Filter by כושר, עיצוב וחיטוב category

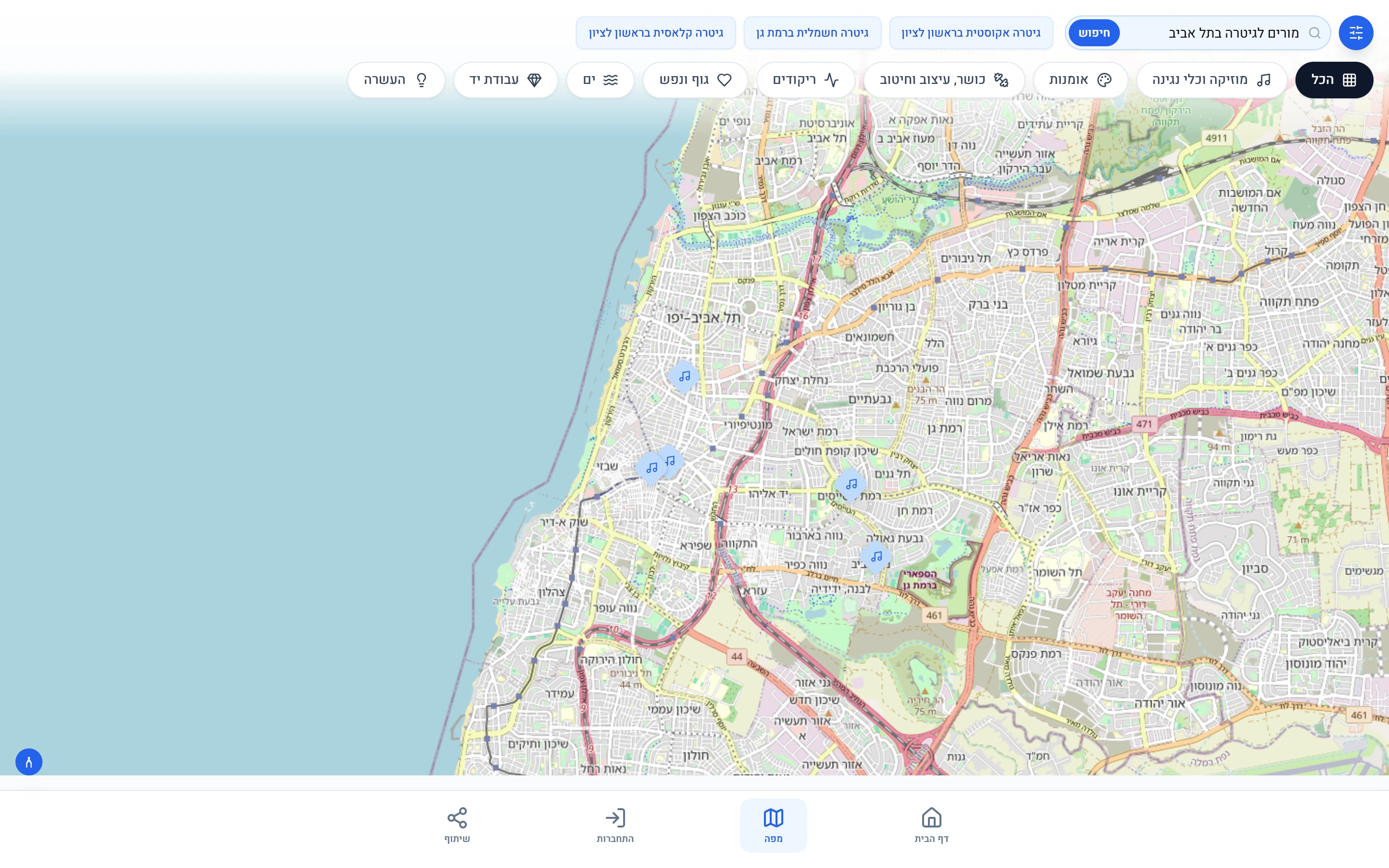click(943, 80)
